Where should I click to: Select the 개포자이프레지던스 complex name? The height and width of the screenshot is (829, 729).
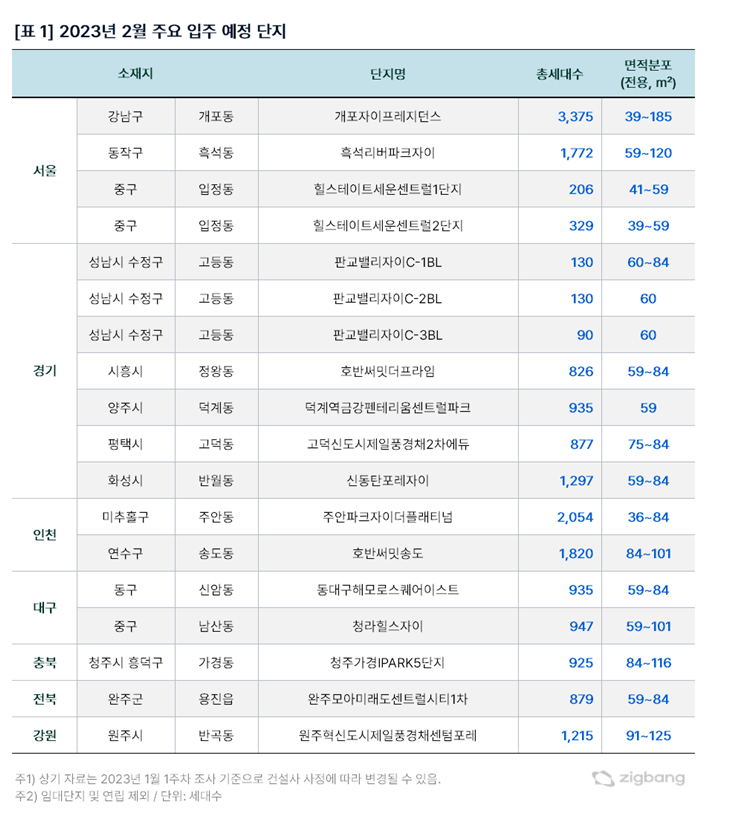[387, 117]
